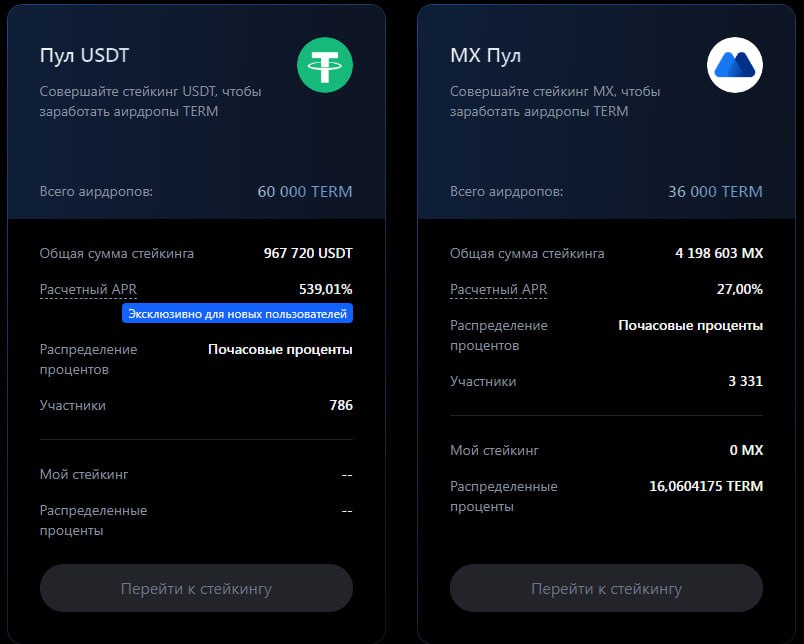Viewport: 804px width, 644px height.
Task: Click participants count 3 331 in MX pool
Action: pos(745,382)
